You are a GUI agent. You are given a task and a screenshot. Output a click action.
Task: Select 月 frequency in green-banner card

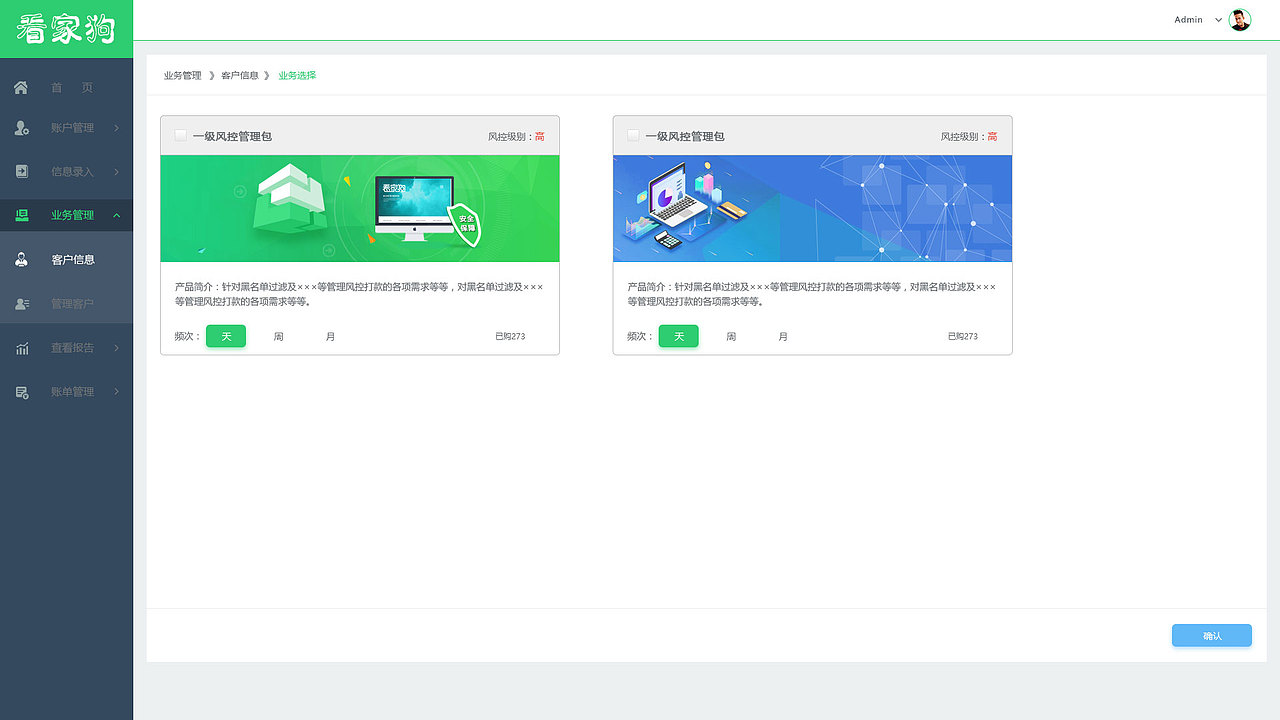point(330,337)
